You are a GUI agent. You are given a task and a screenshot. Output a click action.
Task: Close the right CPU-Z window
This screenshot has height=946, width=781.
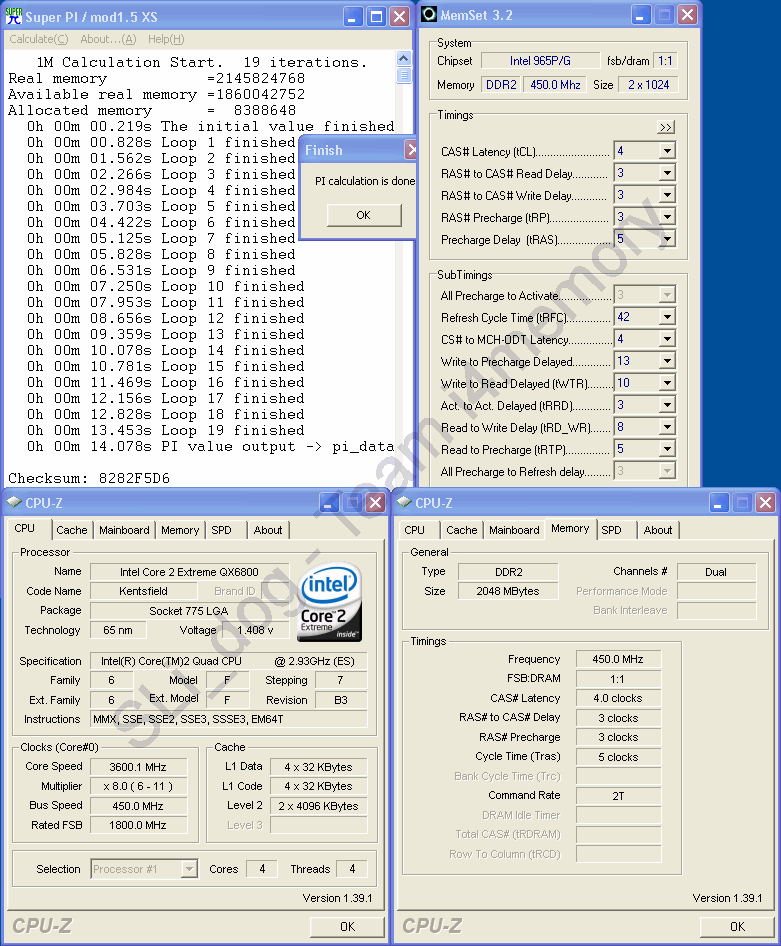(765, 503)
